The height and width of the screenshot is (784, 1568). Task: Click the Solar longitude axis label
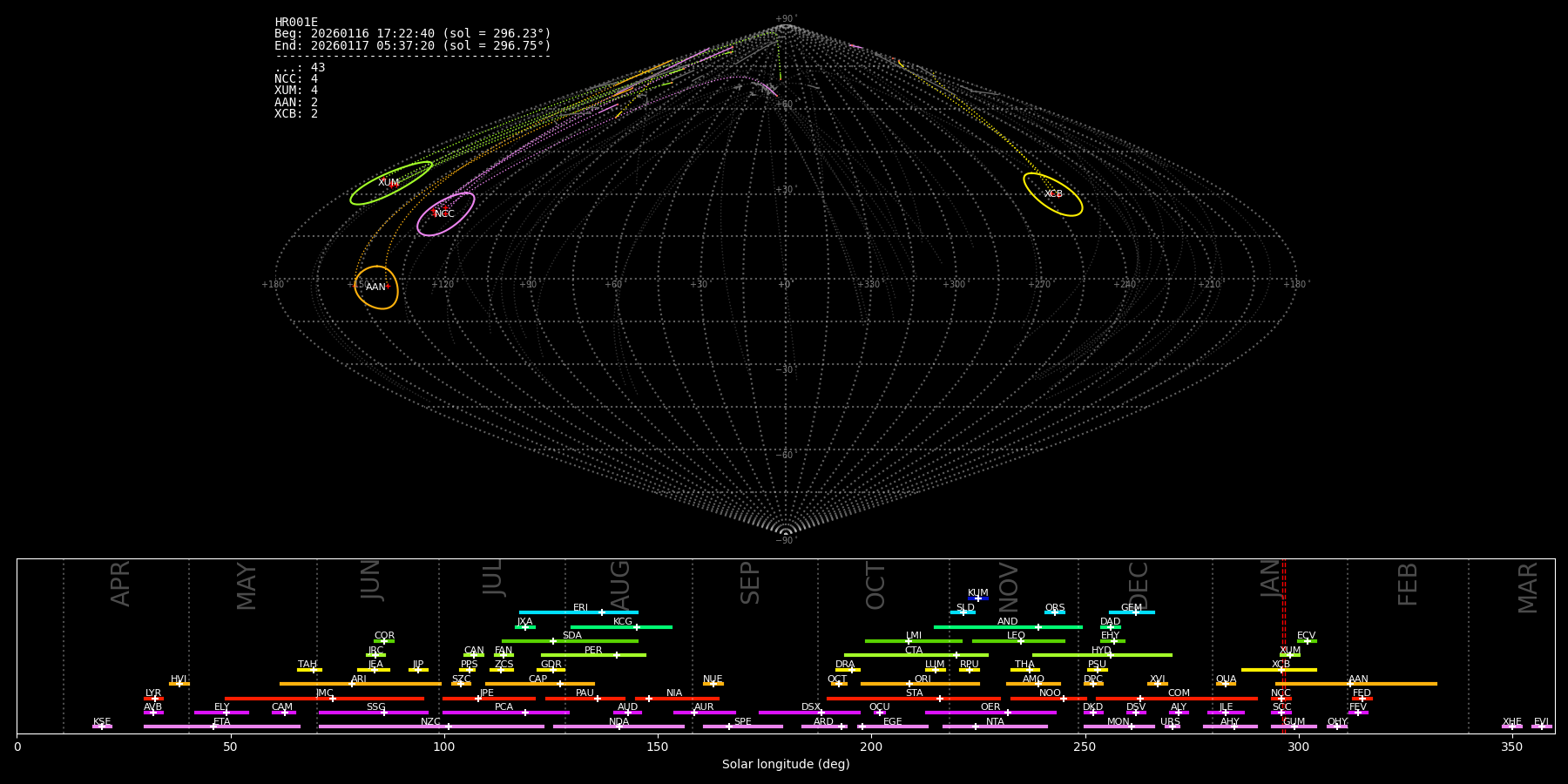[x=785, y=764]
